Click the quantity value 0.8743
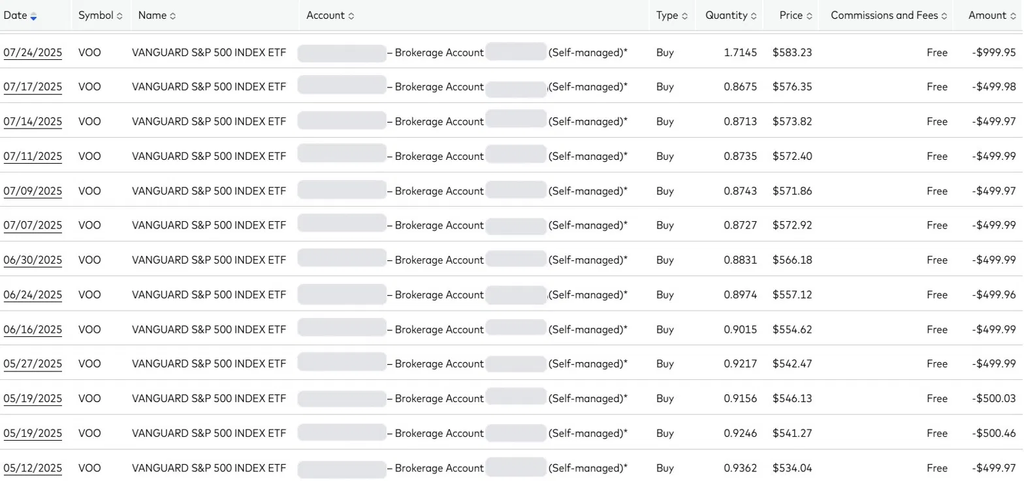 tap(741, 191)
